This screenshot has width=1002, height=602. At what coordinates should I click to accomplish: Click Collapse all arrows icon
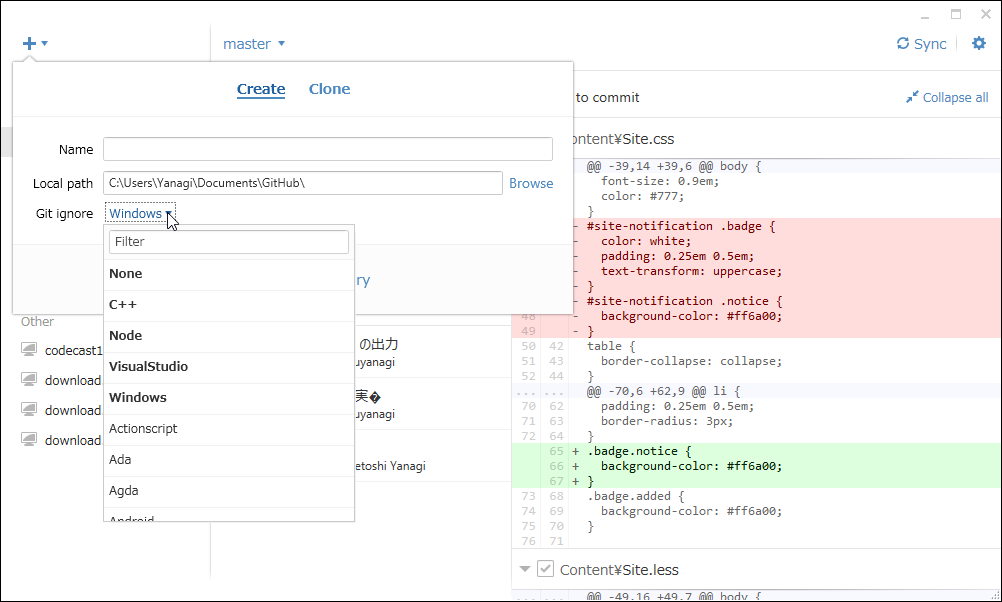(x=912, y=97)
